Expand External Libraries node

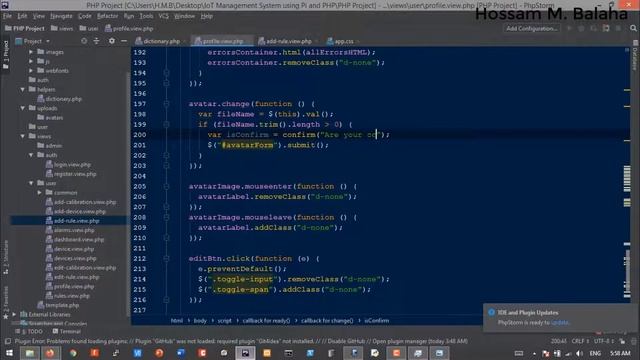(14, 315)
